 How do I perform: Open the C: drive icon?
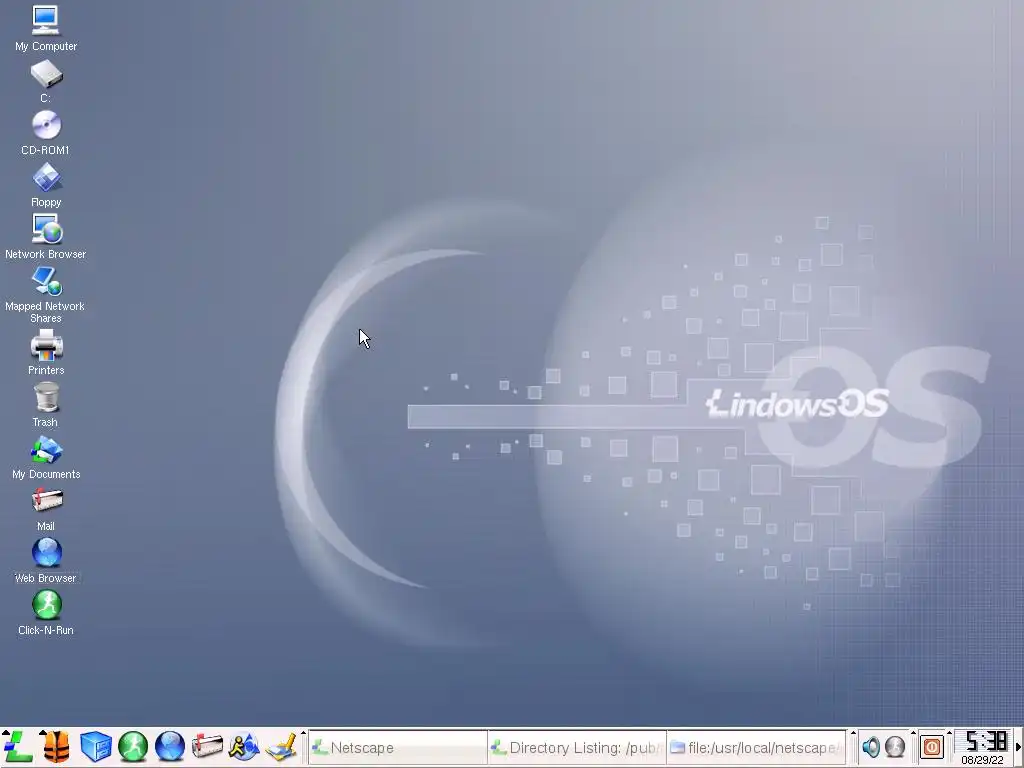pyautogui.click(x=46, y=82)
